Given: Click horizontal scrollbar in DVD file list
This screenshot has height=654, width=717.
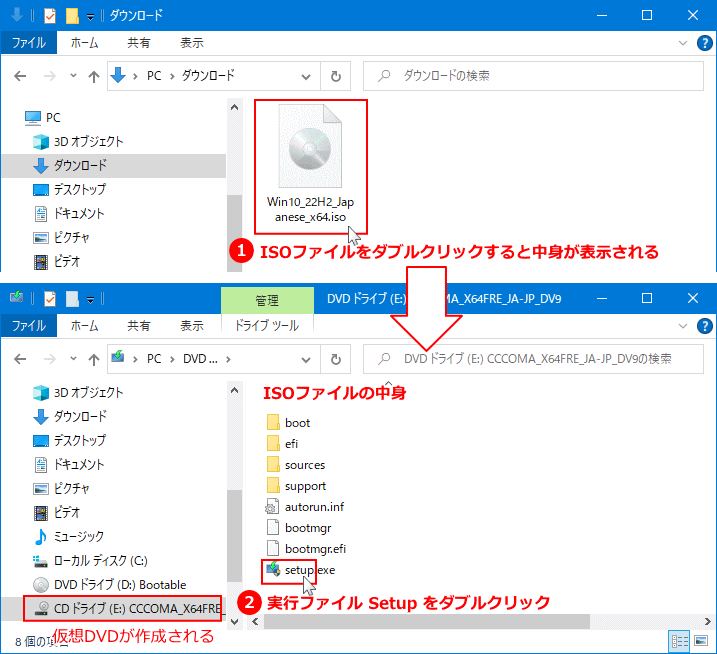Looking at the screenshot, I should point(426,622).
